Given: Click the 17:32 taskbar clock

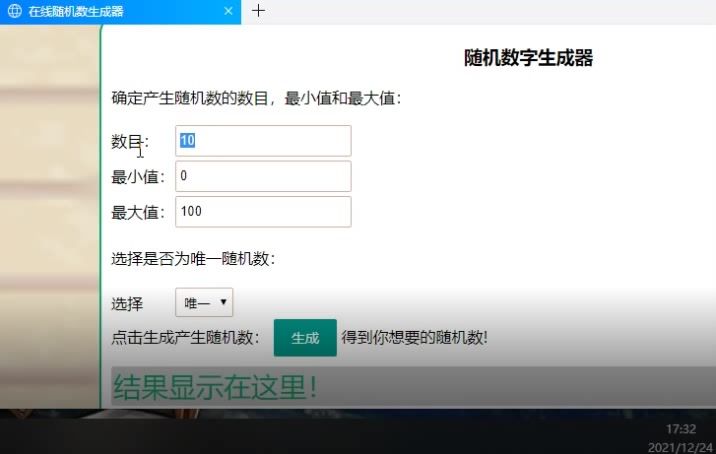Looking at the screenshot, I should [681, 429].
